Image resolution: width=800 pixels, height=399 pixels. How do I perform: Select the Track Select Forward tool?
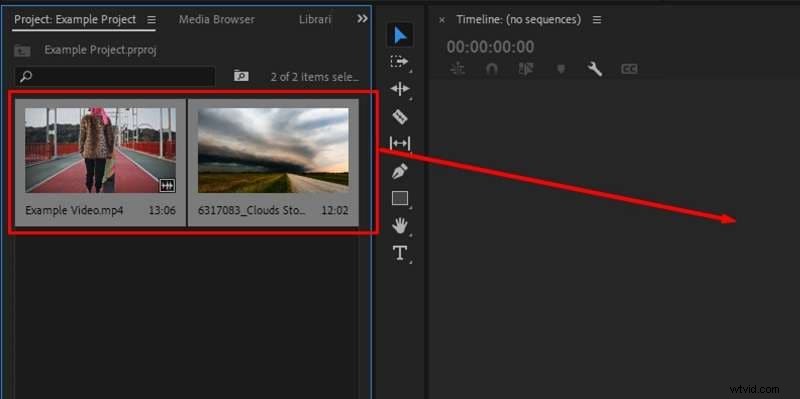coord(399,62)
